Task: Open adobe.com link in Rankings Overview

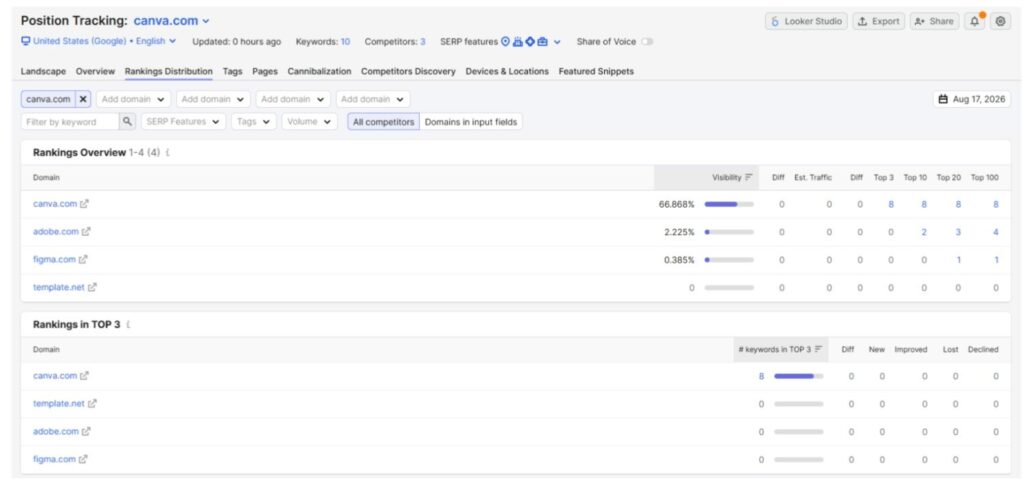Action: click(x=56, y=231)
